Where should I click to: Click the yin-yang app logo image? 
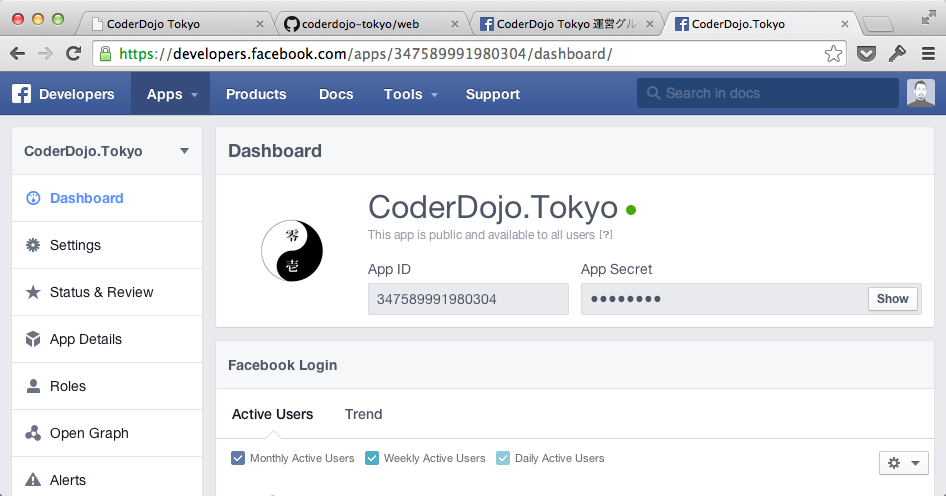coord(292,250)
